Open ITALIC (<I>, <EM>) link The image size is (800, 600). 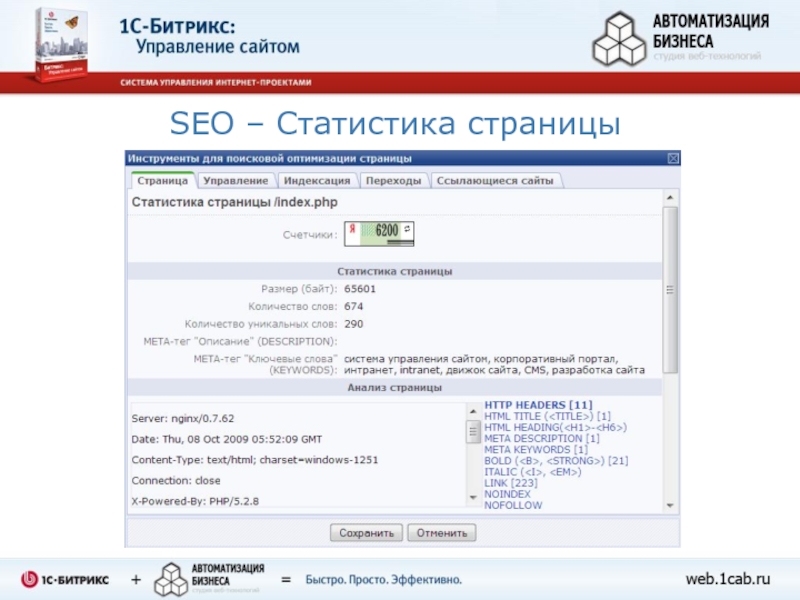click(x=533, y=472)
